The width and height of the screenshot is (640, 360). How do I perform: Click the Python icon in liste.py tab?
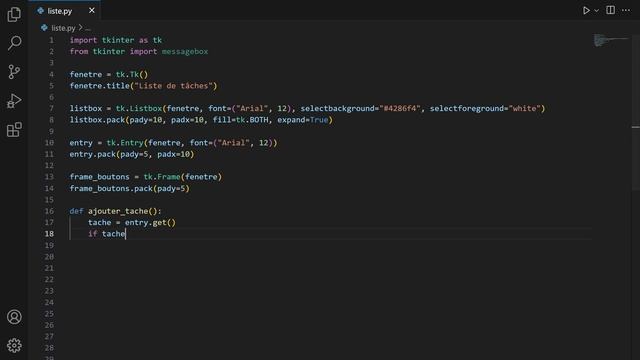tap(40, 11)
